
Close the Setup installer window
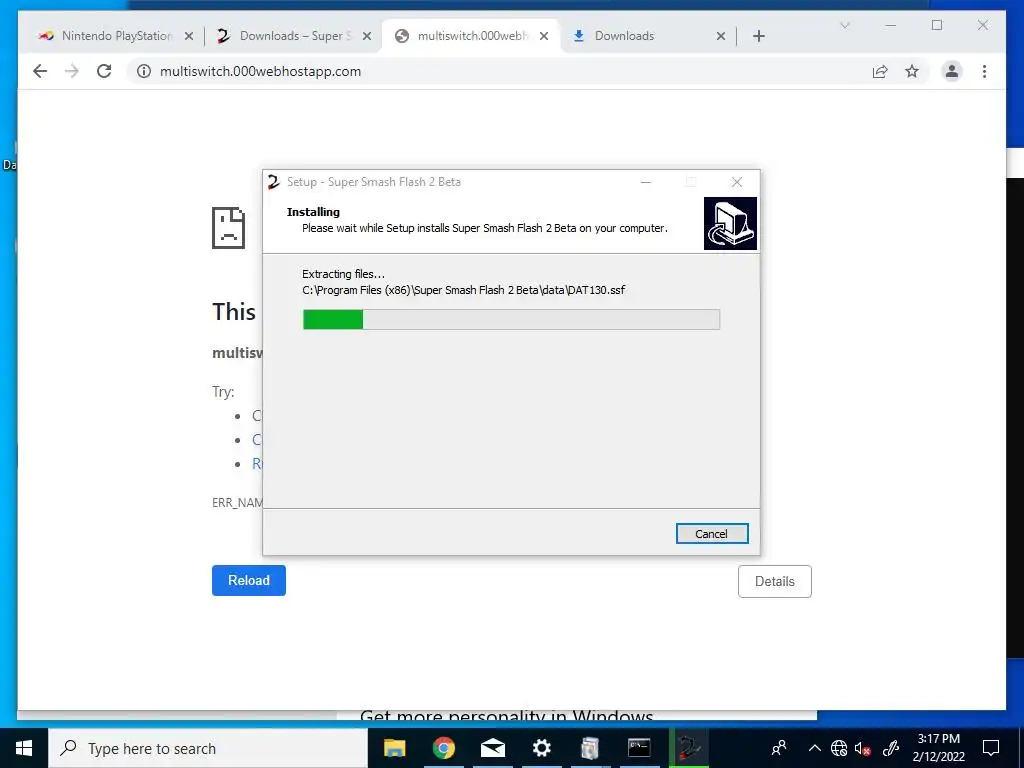[x=737, y=182]
